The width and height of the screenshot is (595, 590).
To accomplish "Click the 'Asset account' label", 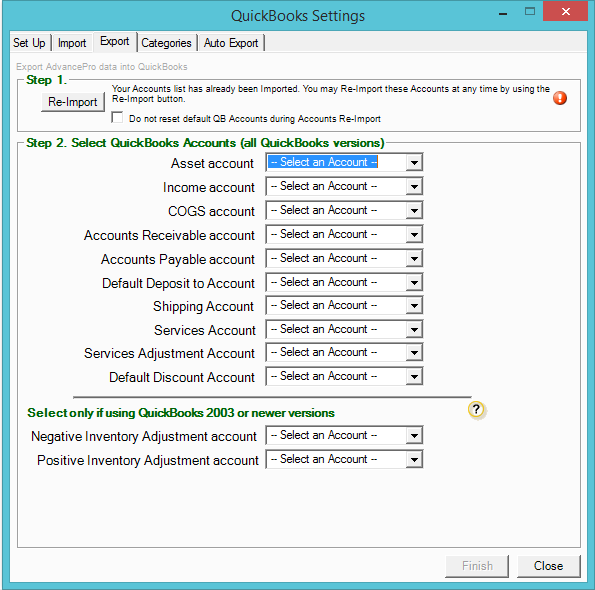I will point(212,164).
